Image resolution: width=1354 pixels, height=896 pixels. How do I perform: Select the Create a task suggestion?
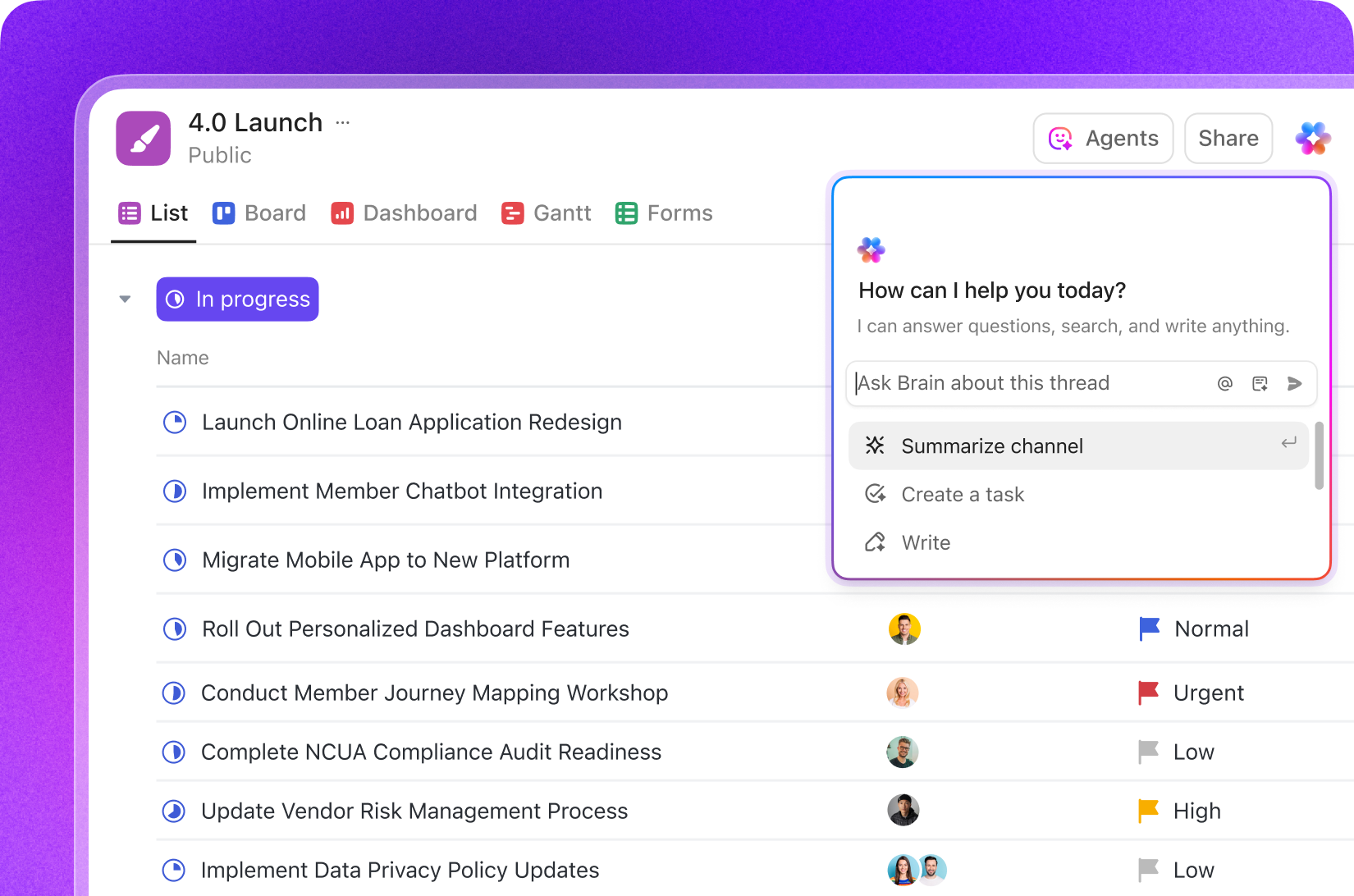click(x=1078, y=495)
